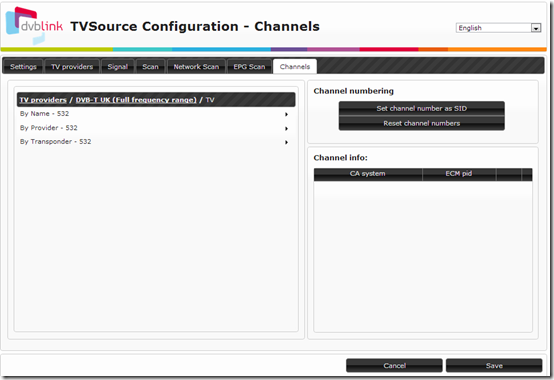This screenshot has width=554, height=380.
Task: Expand the By Provider arrow
Action: [x=287, y=129]
